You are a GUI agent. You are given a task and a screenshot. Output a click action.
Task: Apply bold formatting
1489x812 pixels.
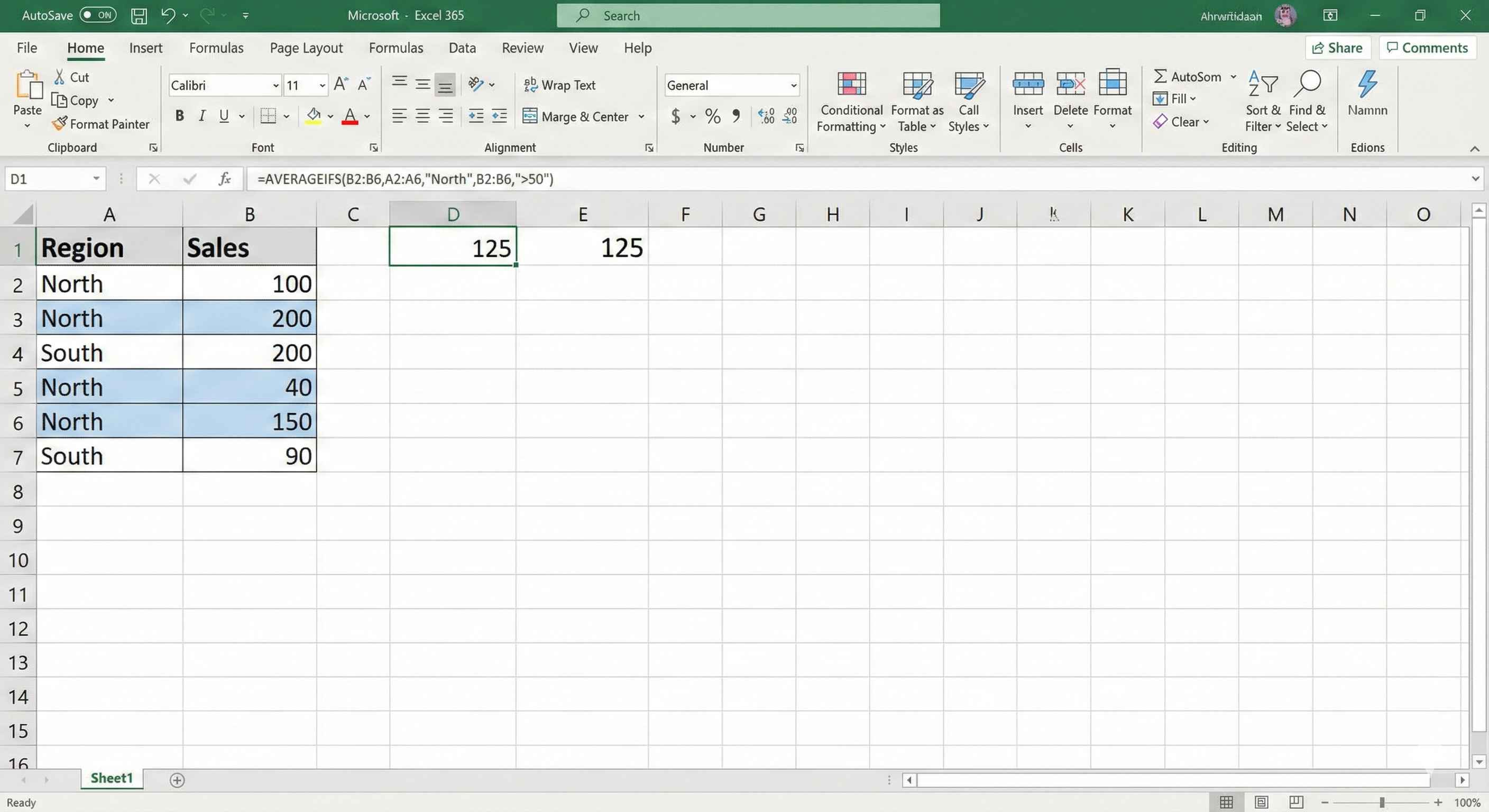[x=179, y=116]
